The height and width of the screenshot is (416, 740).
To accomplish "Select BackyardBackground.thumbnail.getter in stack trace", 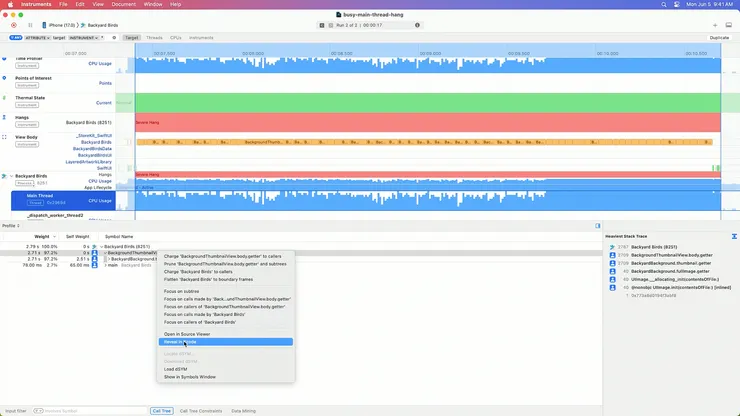I will pos(671,263).
